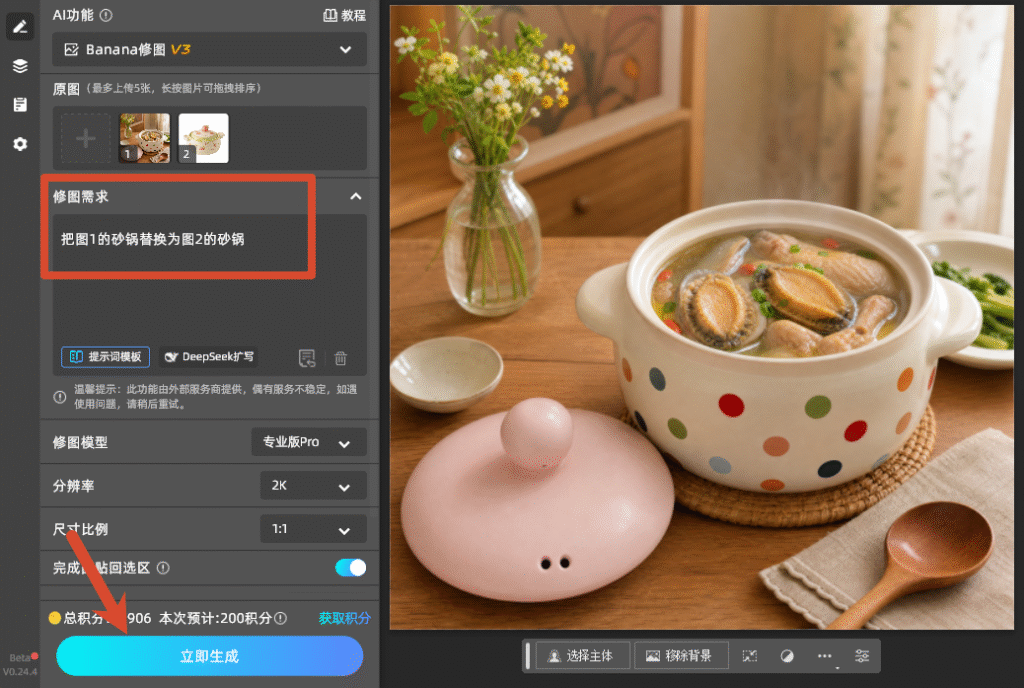
Task: Open the adjustment sliders icon
Action: [862, 656]
